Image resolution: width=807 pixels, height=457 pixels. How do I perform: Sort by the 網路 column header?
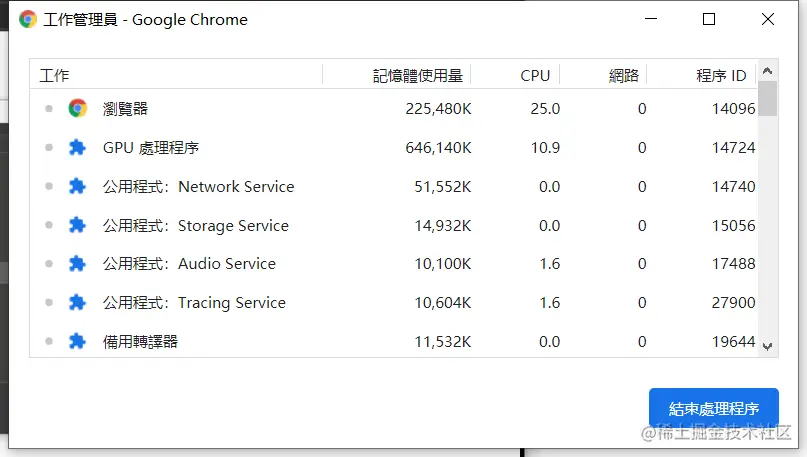coord(623,75)
